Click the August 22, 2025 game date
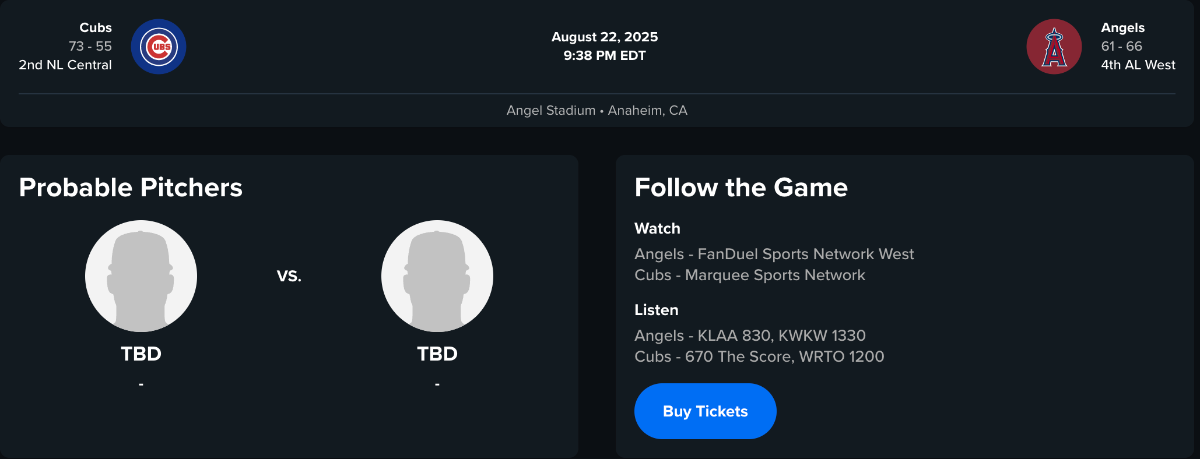Screen dimensions: 1200x459 (605, 37)
